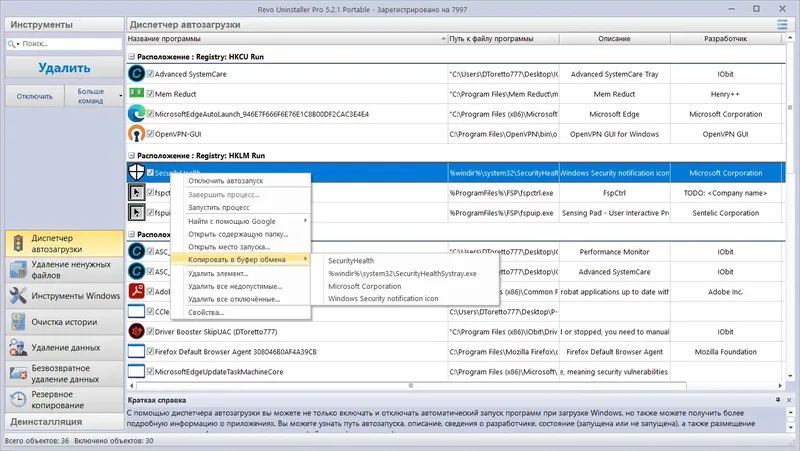Screen dimensions: 800x451
Task: Sort by Описание column header
Action: 614,39
